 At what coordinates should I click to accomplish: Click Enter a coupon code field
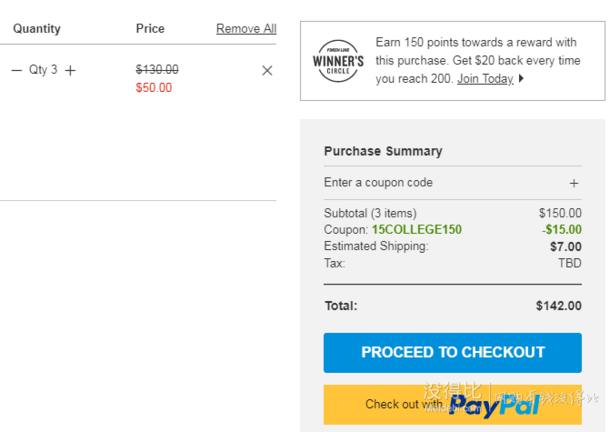tap(452, 183)
